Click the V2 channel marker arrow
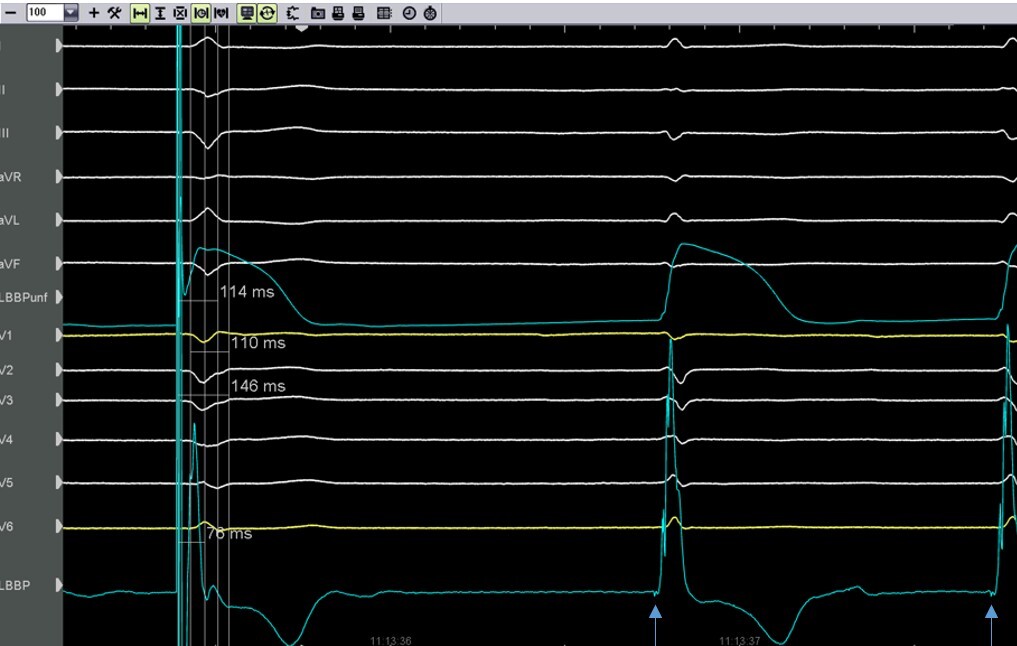Screen dimensions: 1017x646 [x=59, y=370]
